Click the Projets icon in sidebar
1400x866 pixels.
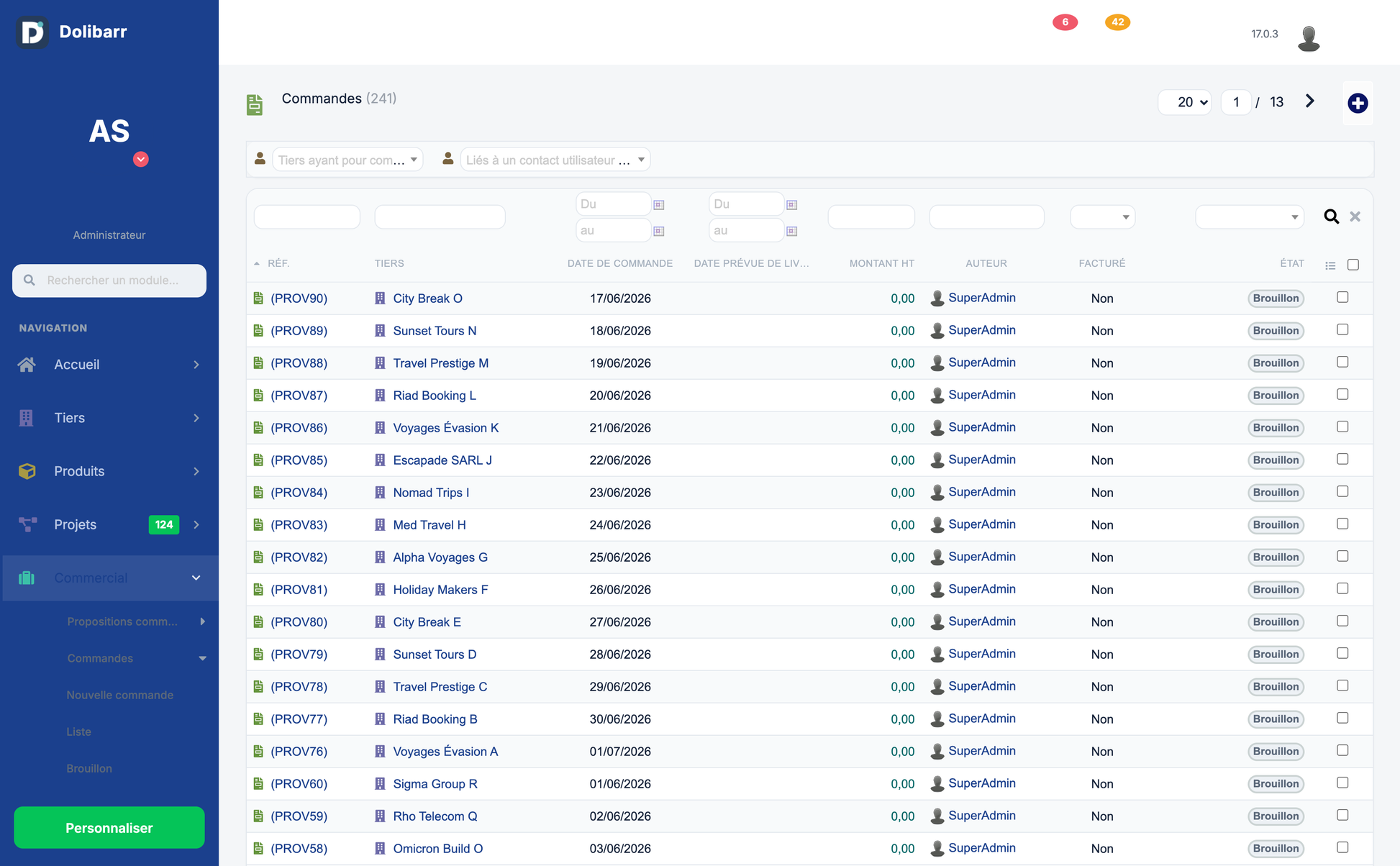pos(27,524)
